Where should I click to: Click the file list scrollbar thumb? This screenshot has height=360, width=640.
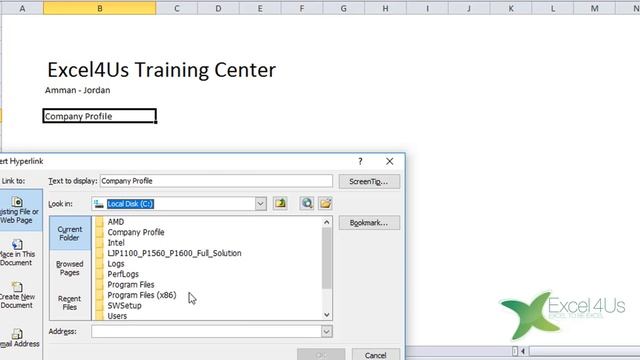click(x=327, y=258)
